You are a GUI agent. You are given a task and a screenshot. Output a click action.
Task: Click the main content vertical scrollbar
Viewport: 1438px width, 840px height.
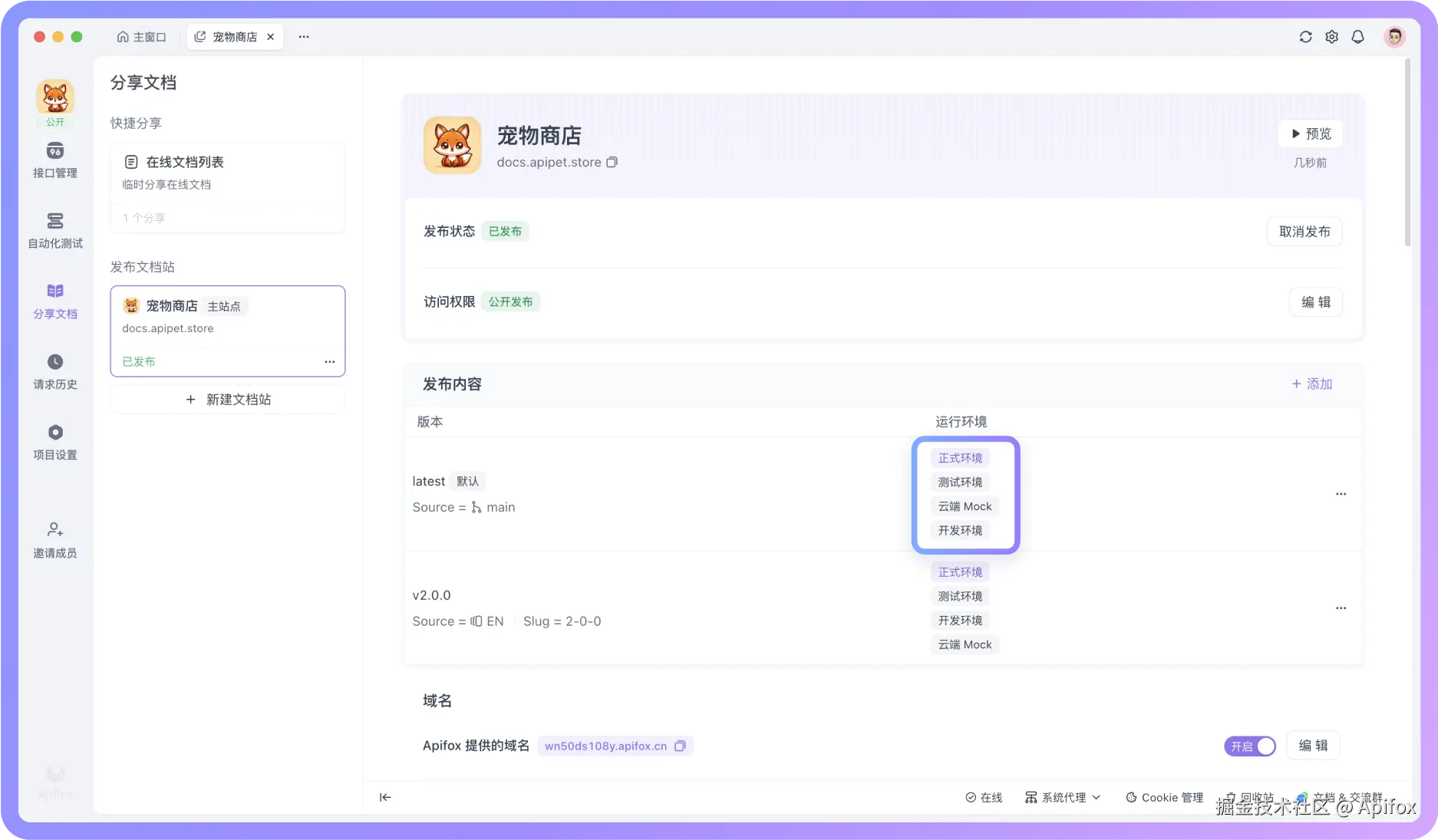coord(1407,153)
